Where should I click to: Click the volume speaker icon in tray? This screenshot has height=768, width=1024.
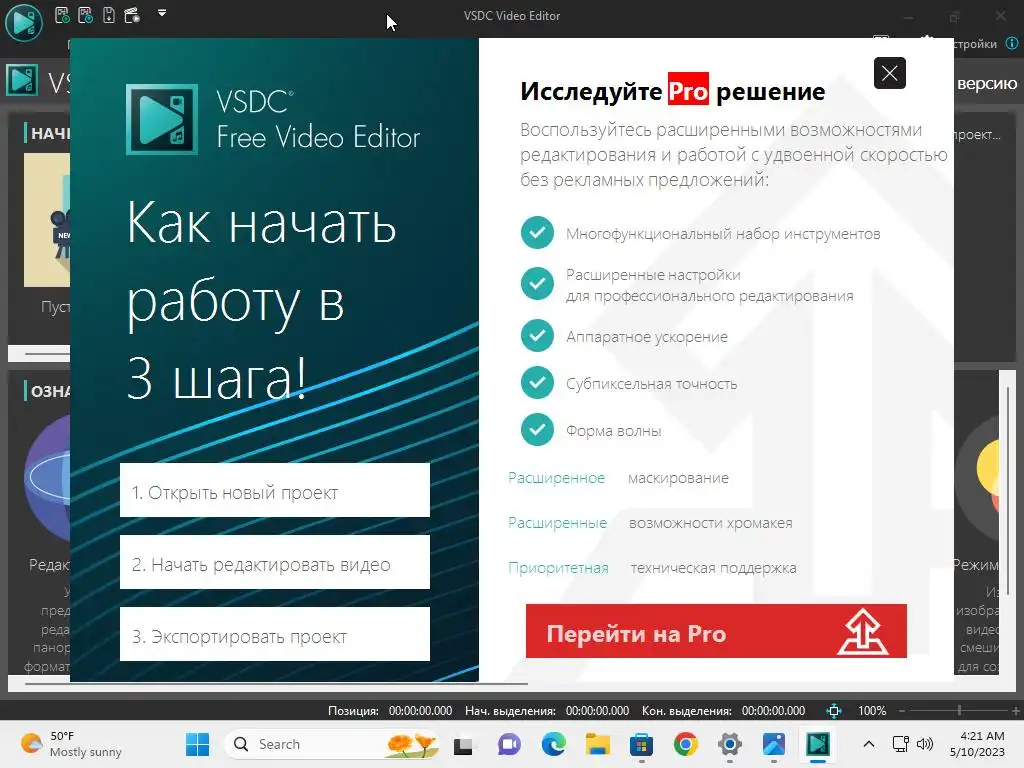(x=925, y=744)
